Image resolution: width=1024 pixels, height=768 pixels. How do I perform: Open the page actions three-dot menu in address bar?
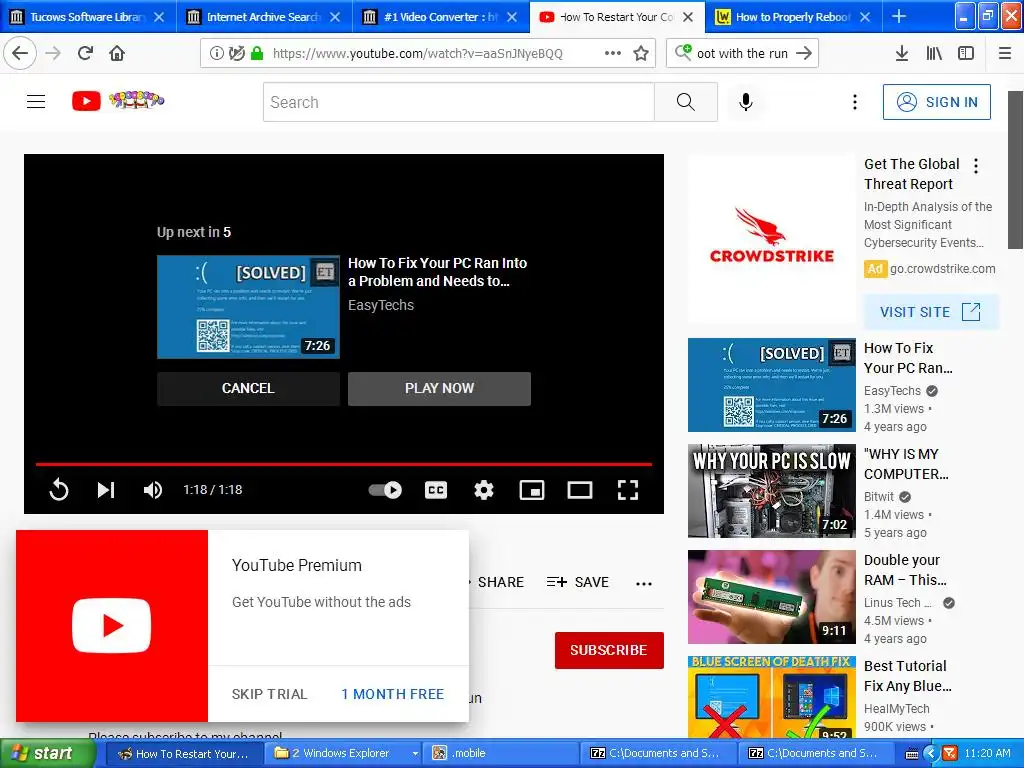click(x=613, y=54)
